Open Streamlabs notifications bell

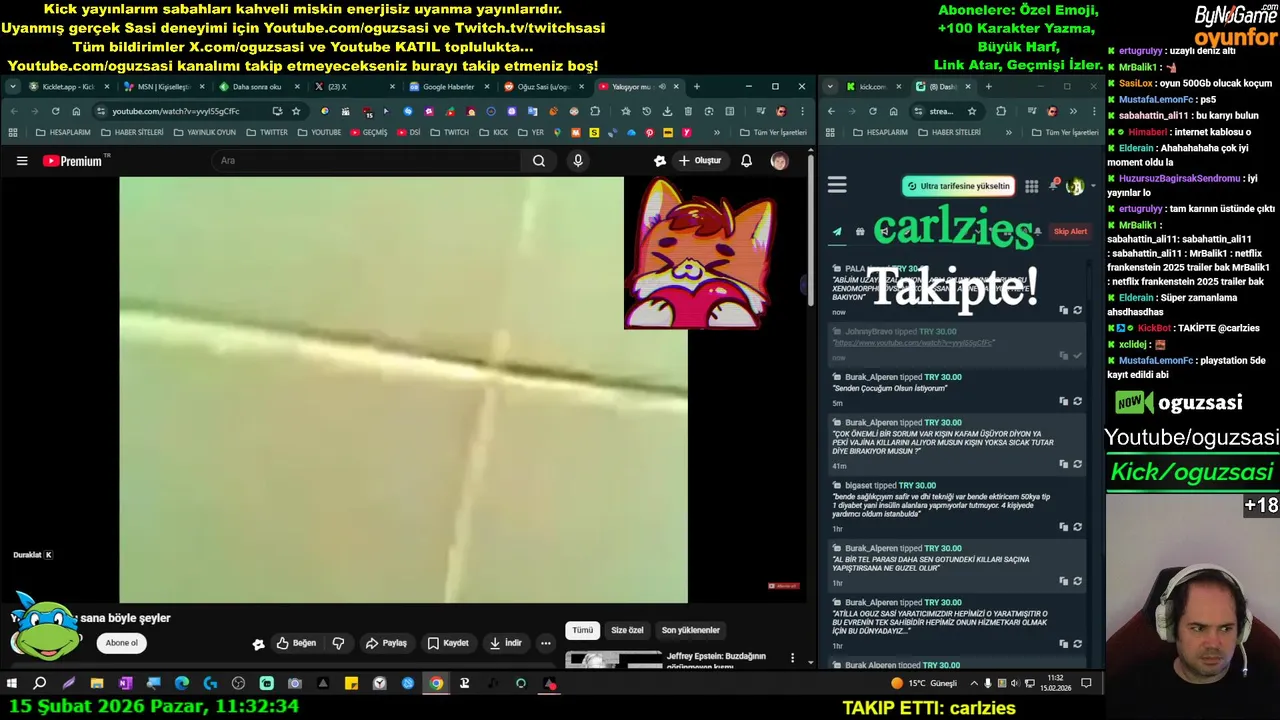pos(1053,185)
